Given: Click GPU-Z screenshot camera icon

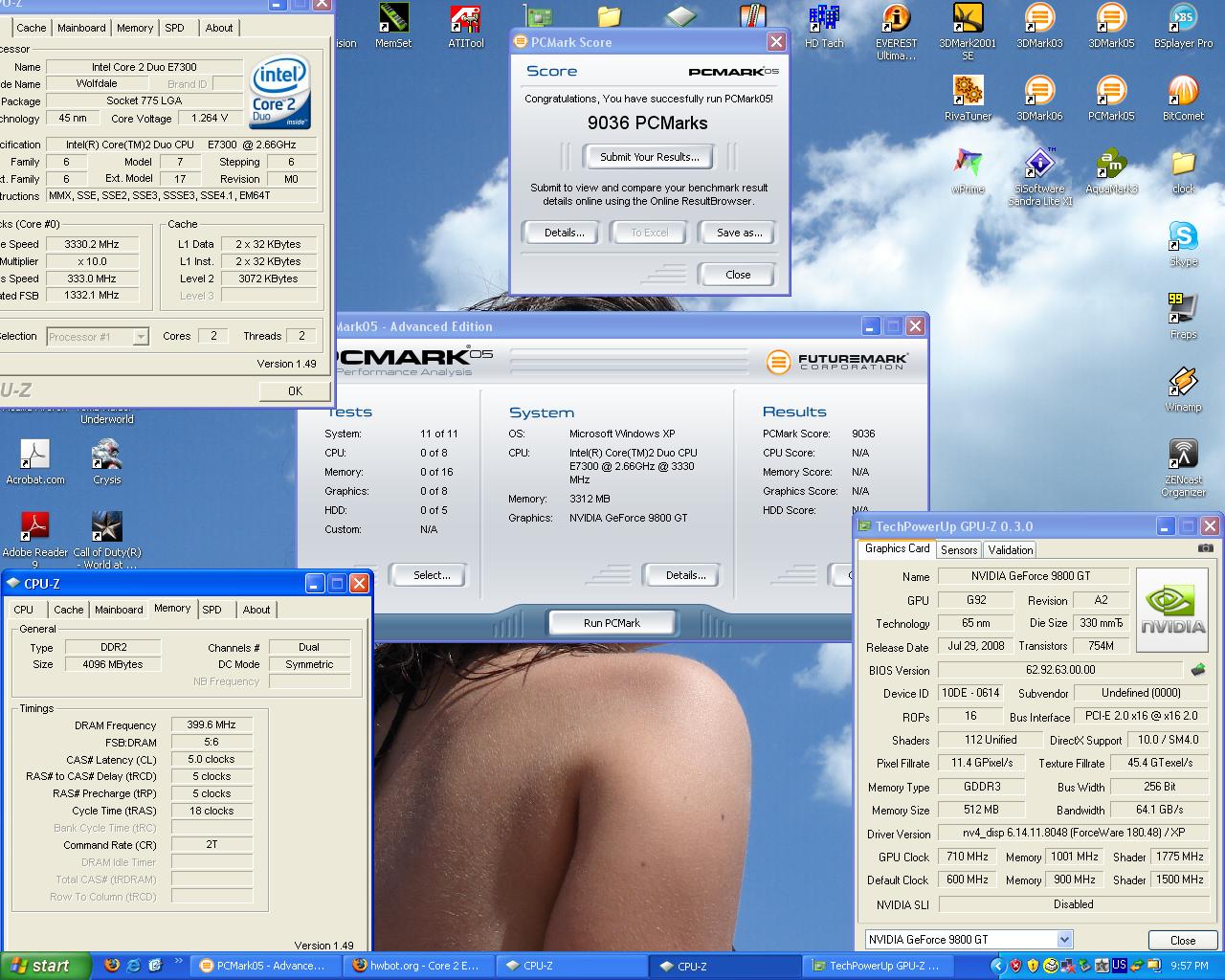Looking at the screenshot, I should click(1206, 548).
